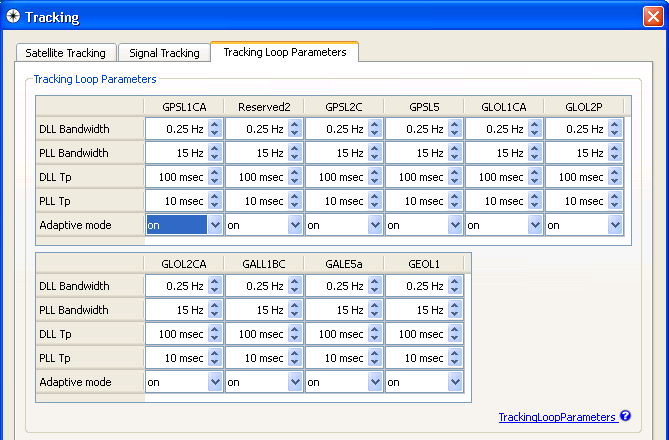Click the GPSL2C column header
The height and width of the screenshot is (440, 669).
343,106
